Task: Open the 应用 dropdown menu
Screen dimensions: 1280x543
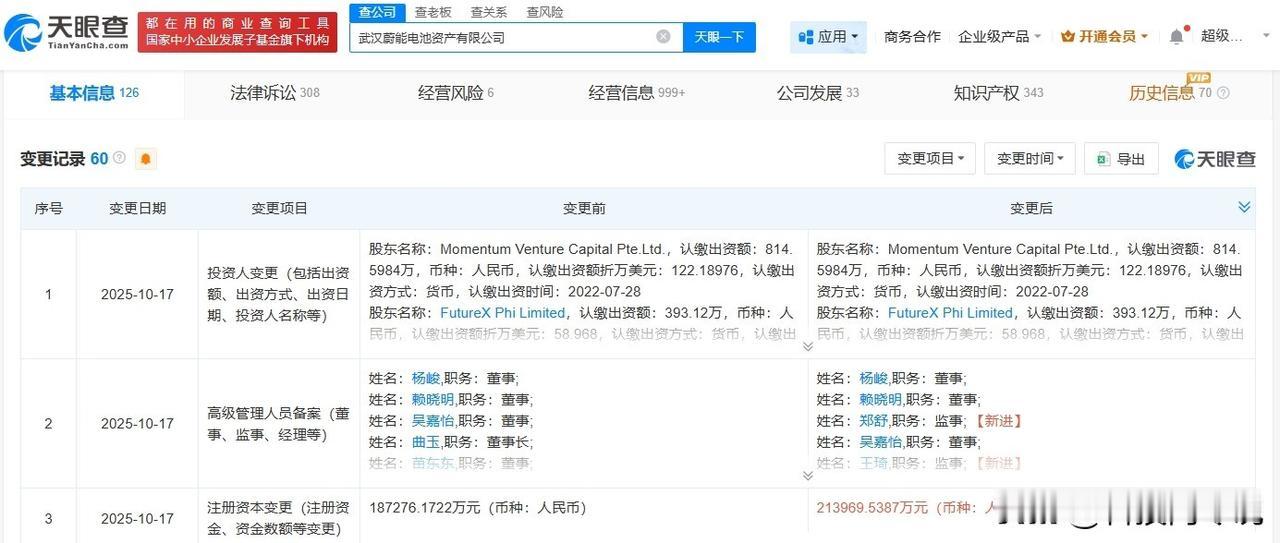Action: 829,37
